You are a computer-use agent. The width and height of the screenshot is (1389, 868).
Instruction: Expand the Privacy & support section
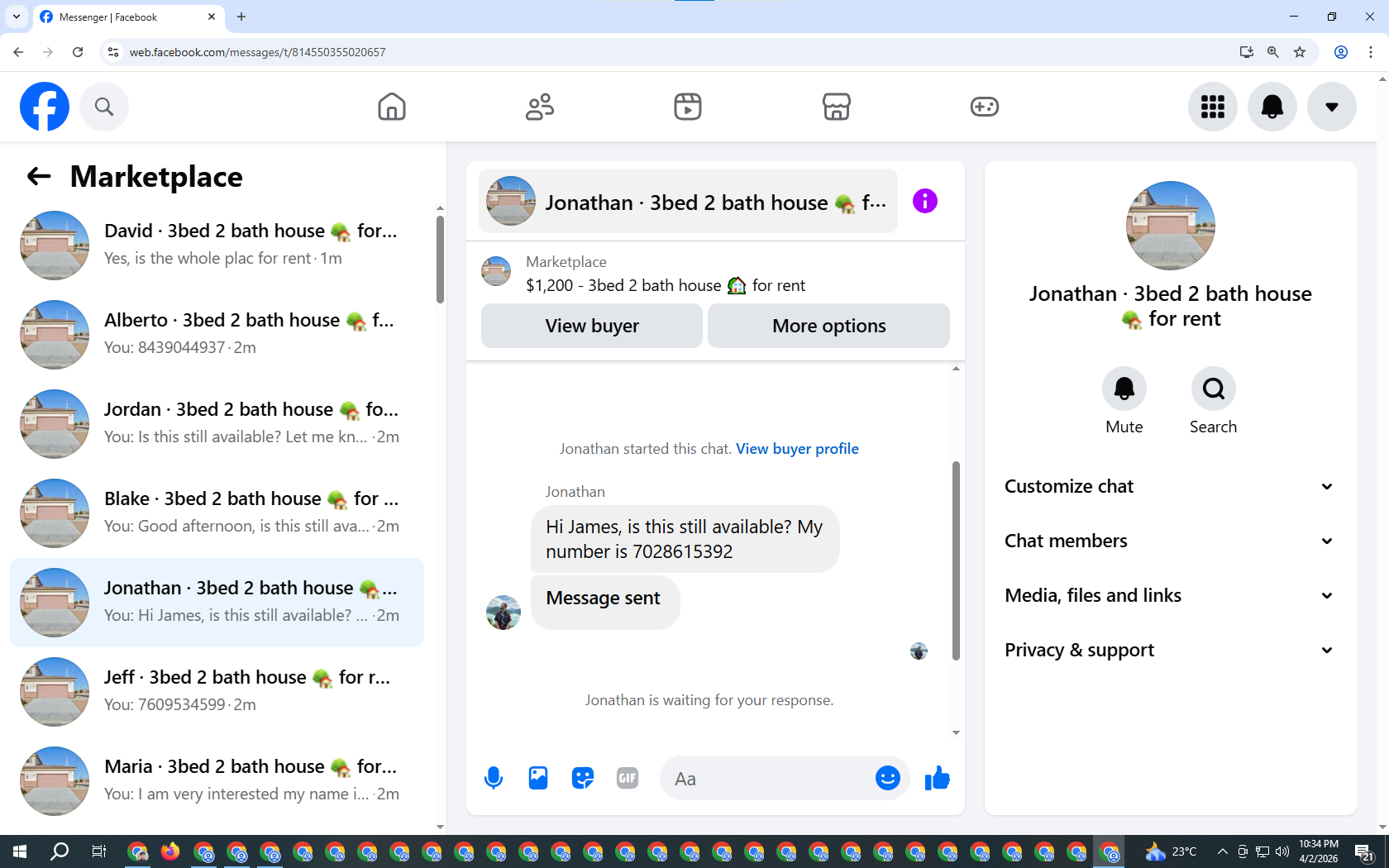point(1169,650)
